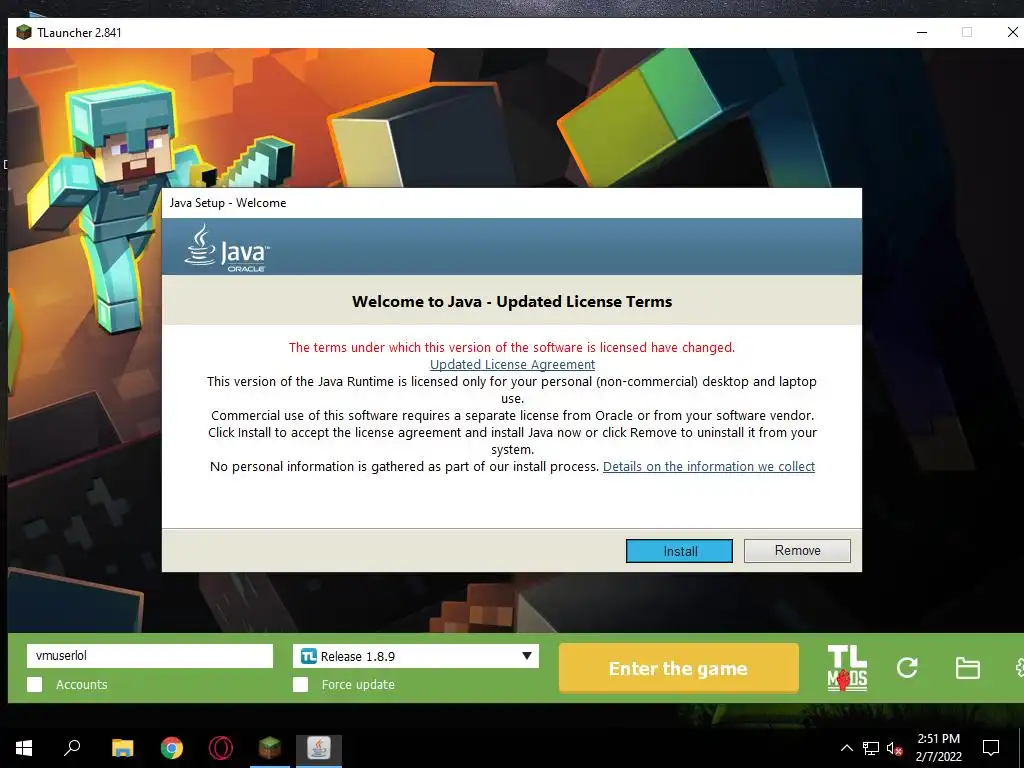This screenshot has width=1024, height=768.
Task: Show hidden system tray icons chevron
Action: (x=846, y=748)
